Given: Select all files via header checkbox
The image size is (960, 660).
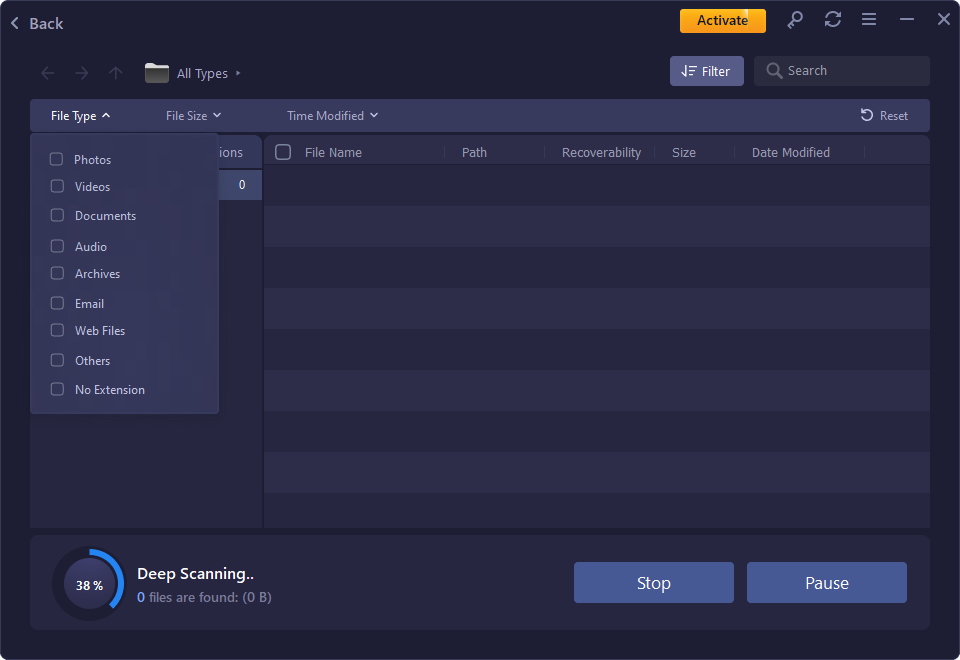Looking at the screenshot, I should click(283, 151).
